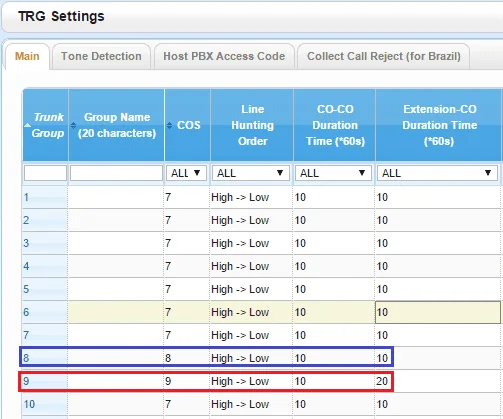Click the Group Name filter input field
503x419 pixels.
click(x=116, y=173)
